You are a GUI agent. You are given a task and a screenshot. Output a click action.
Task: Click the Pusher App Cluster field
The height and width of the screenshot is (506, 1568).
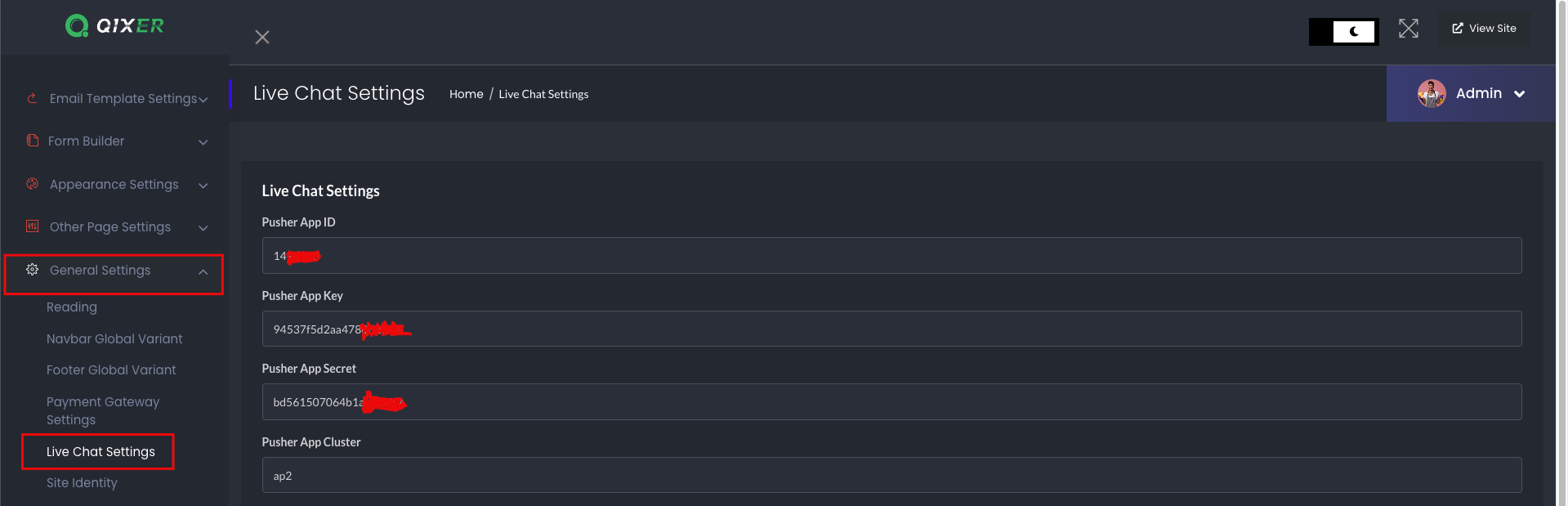(891, 475)
